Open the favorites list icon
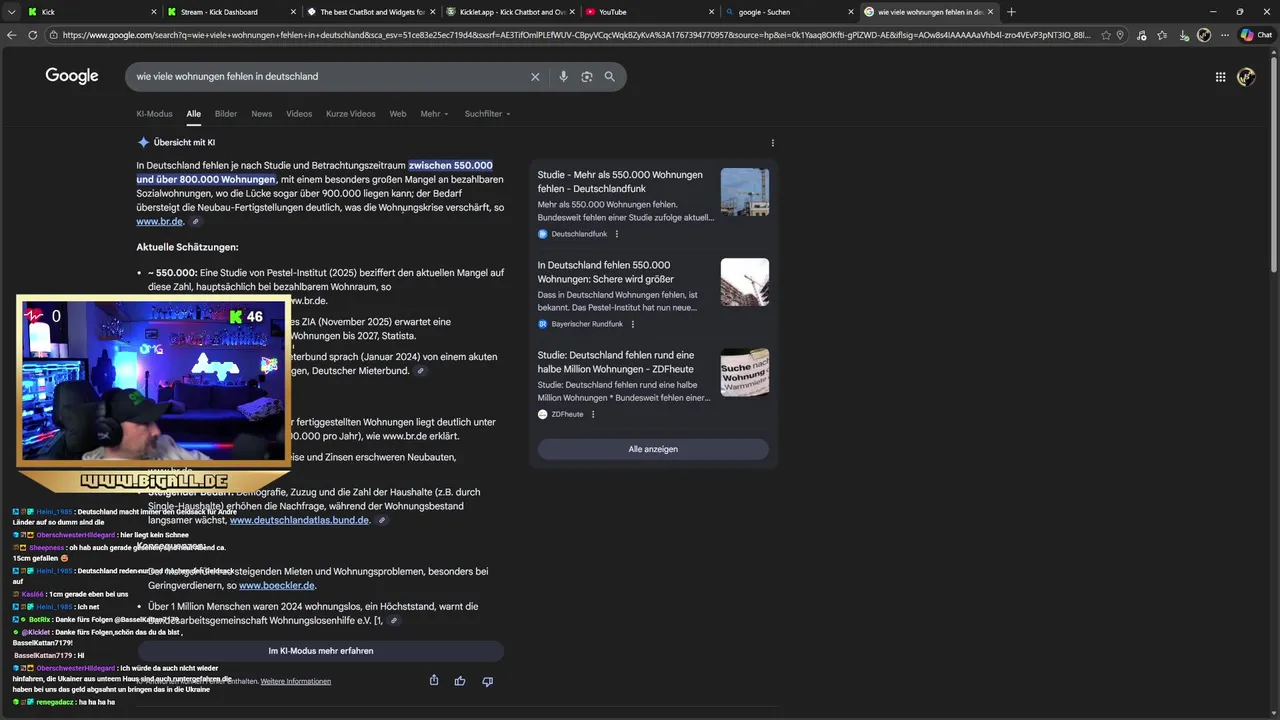The width and height of the screenshot is (1280, 720). pos(1162,35)
